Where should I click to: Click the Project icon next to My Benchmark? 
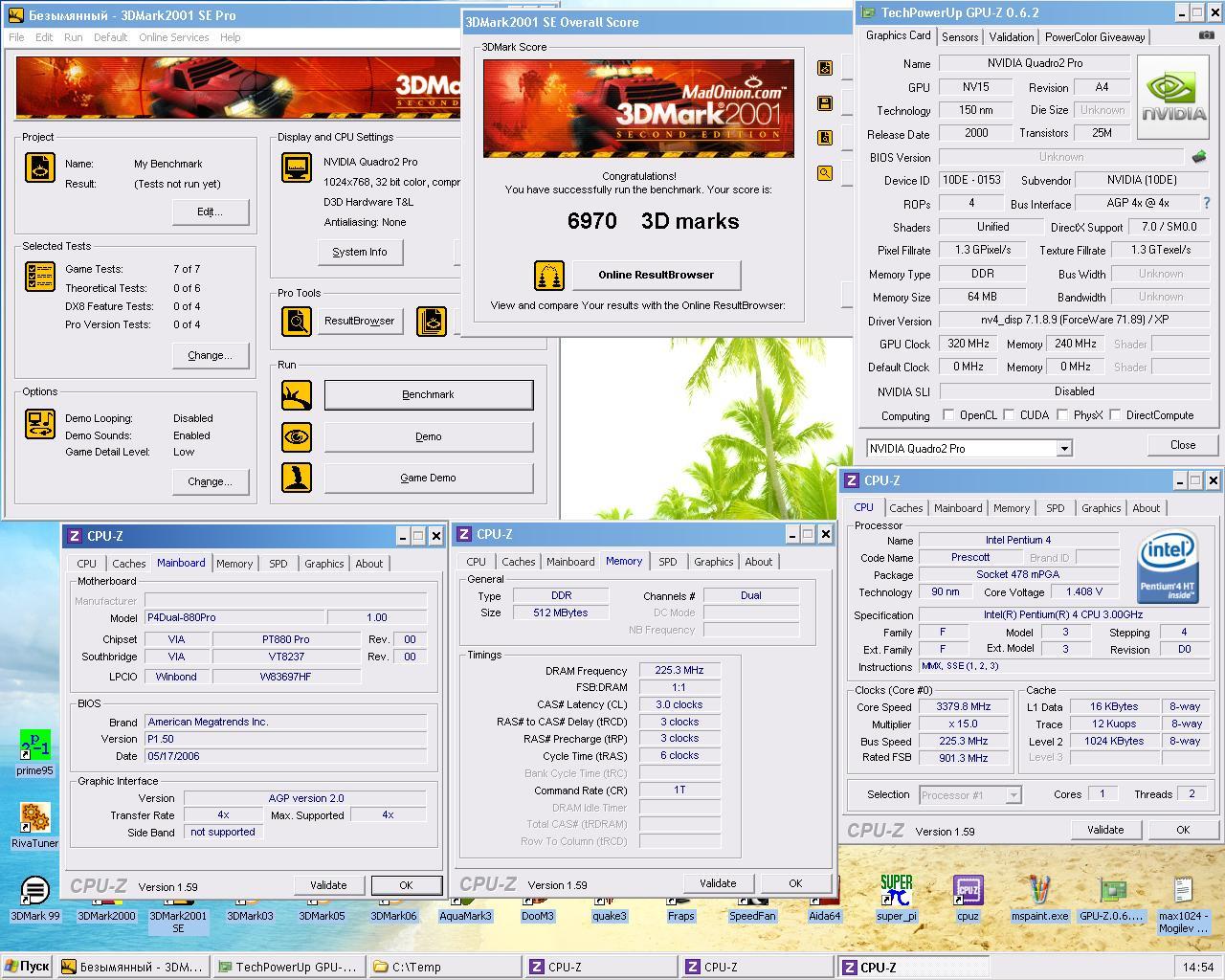tap(40, 167)
